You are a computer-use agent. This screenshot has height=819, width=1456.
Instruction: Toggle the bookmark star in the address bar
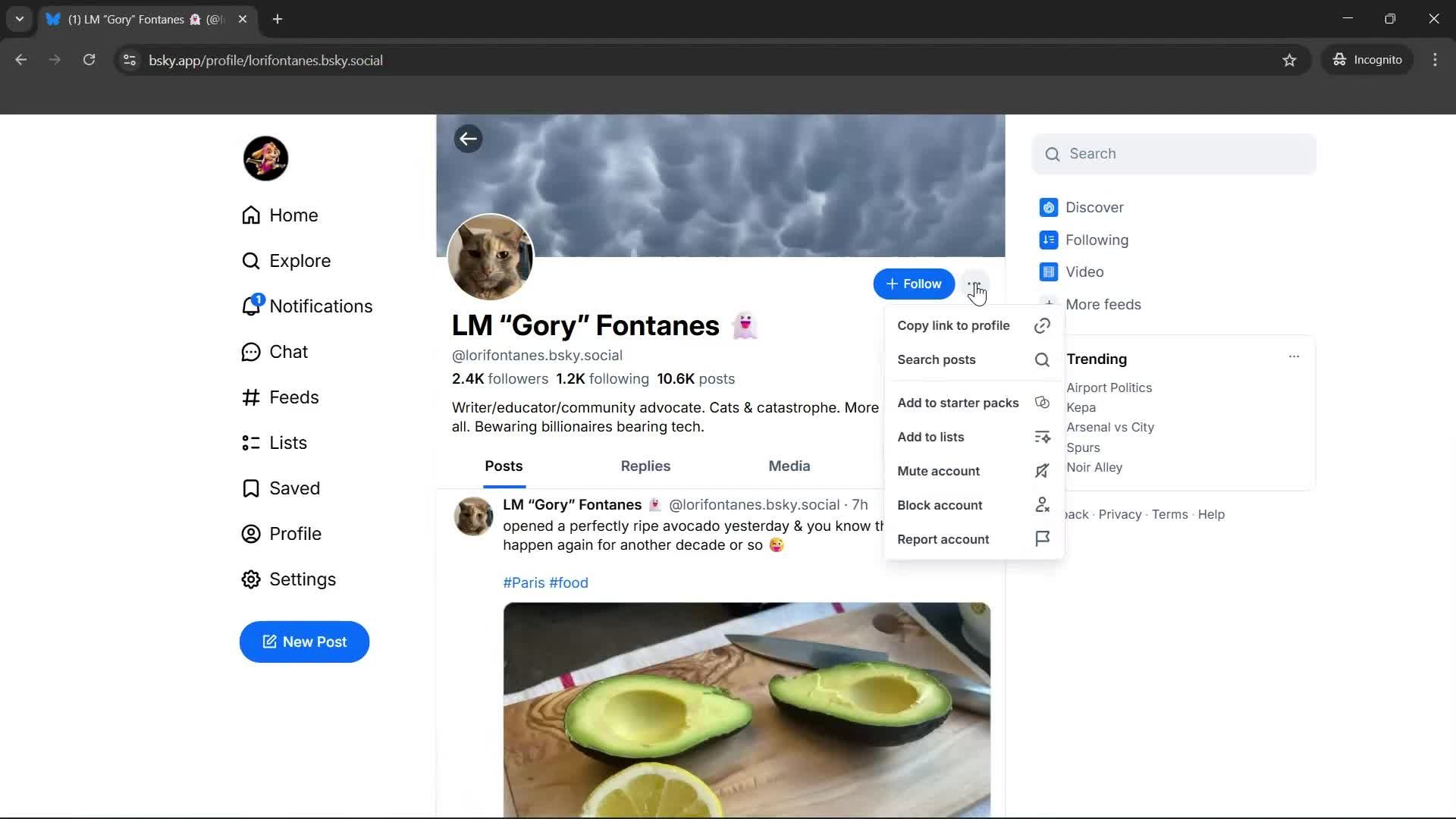[x=1290, y=60]
